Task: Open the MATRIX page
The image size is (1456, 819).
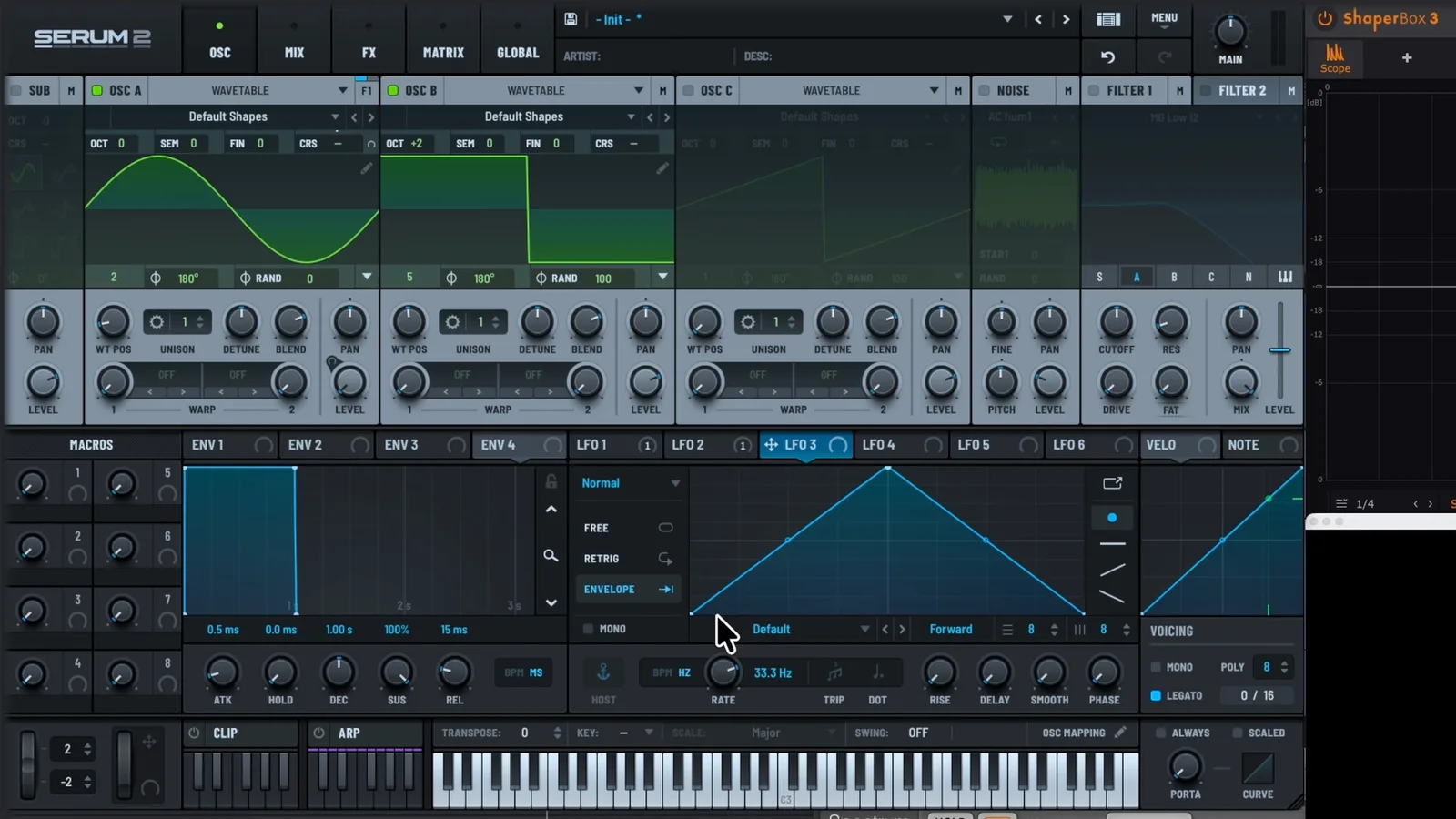Action: [443, 41]
